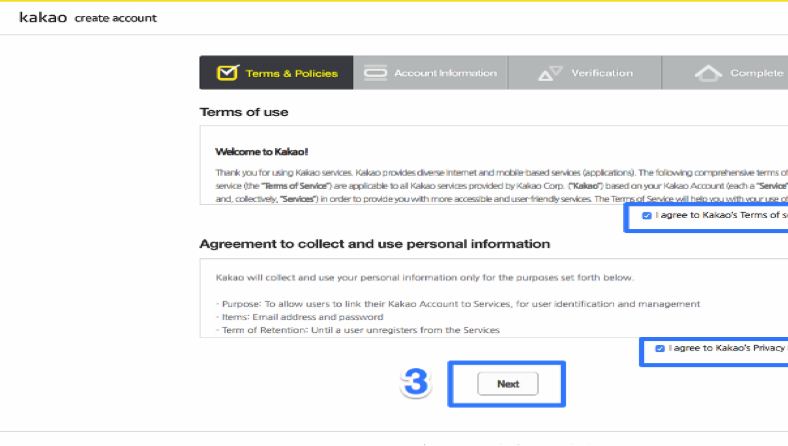Toggle agree to Kakao's Privacy checkbox
Image resolution: width=788 pixels, height=446 pixels.
coord(660,348)
